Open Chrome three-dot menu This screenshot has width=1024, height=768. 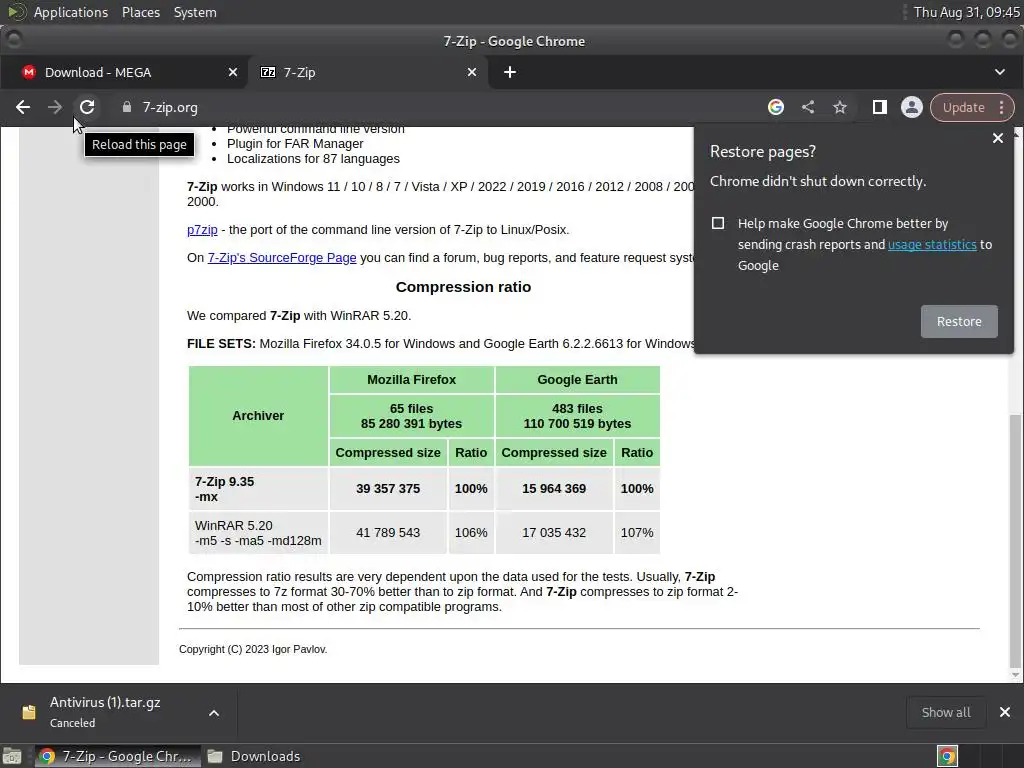(1002, 107)
